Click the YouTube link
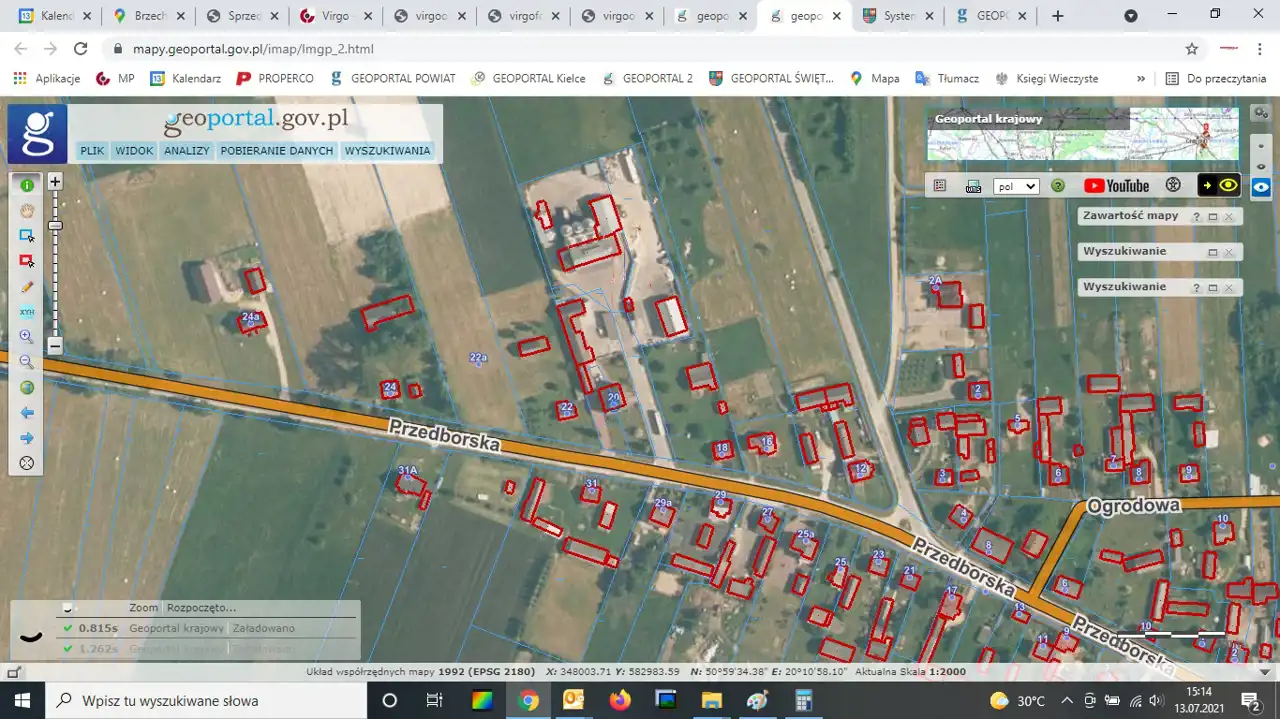Screen dimensions: 1280x719 point(1116,186)
